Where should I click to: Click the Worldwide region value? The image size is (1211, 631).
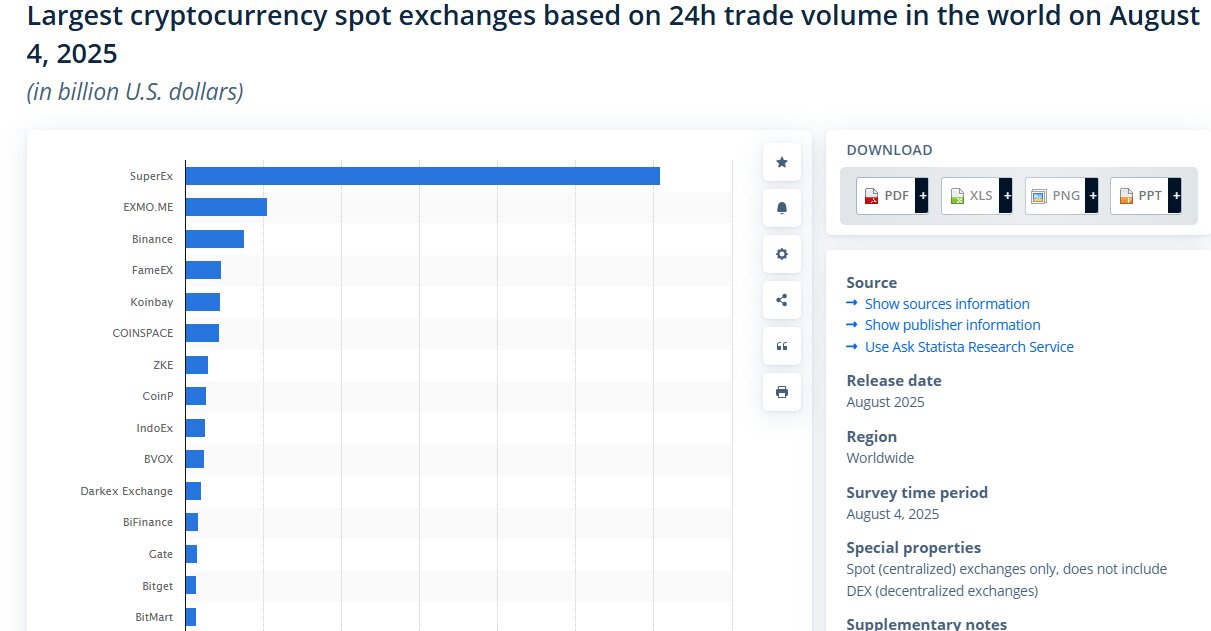(x=880, y=458)
